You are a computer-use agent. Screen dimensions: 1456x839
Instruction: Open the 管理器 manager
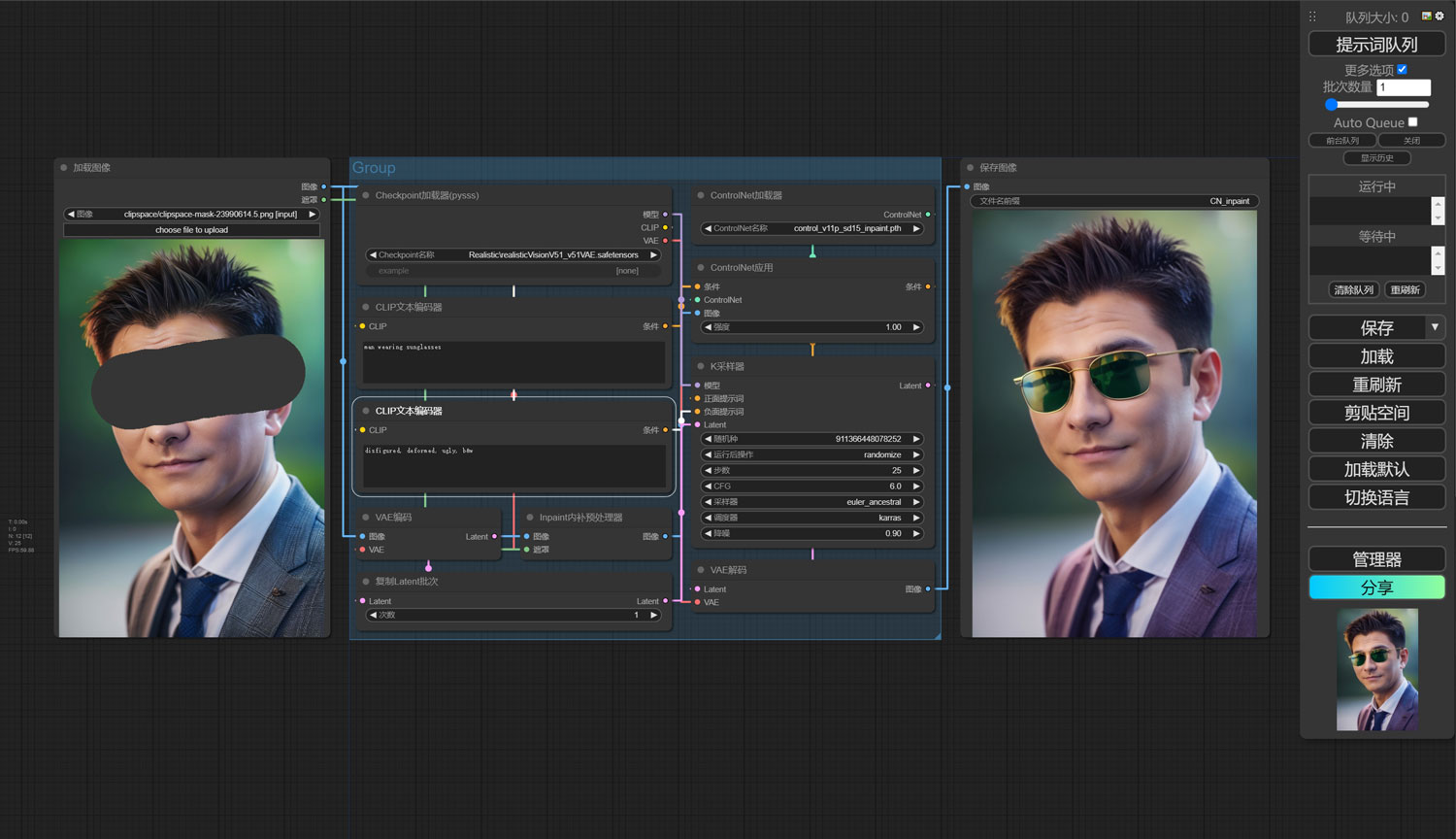tap(1376, 559)
